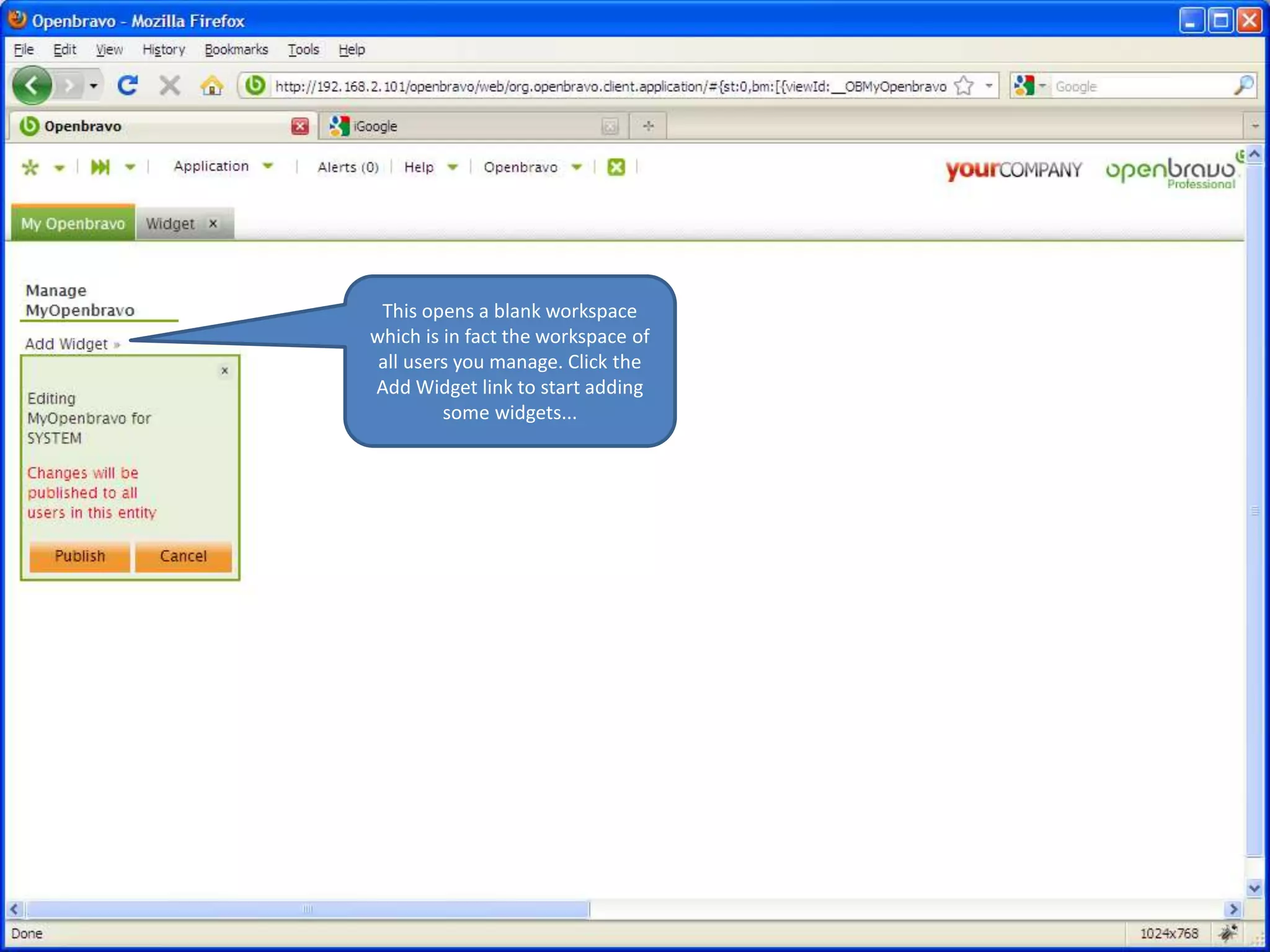Open the Edit menu
This screenshot has width=1270, height=952.
(x=64, y=50)
